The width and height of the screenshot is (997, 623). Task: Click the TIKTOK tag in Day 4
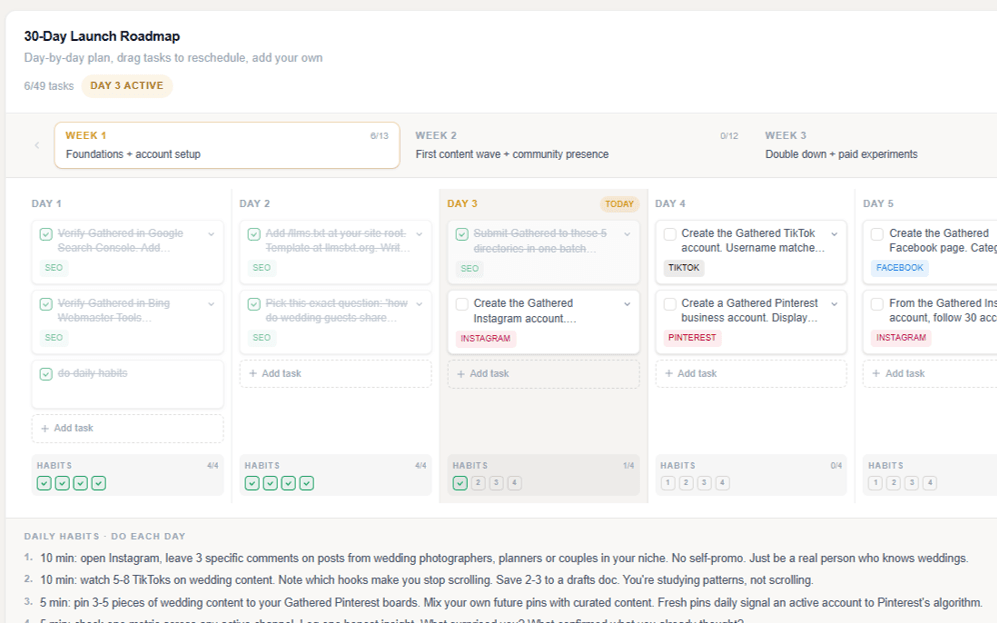(684, 268)
